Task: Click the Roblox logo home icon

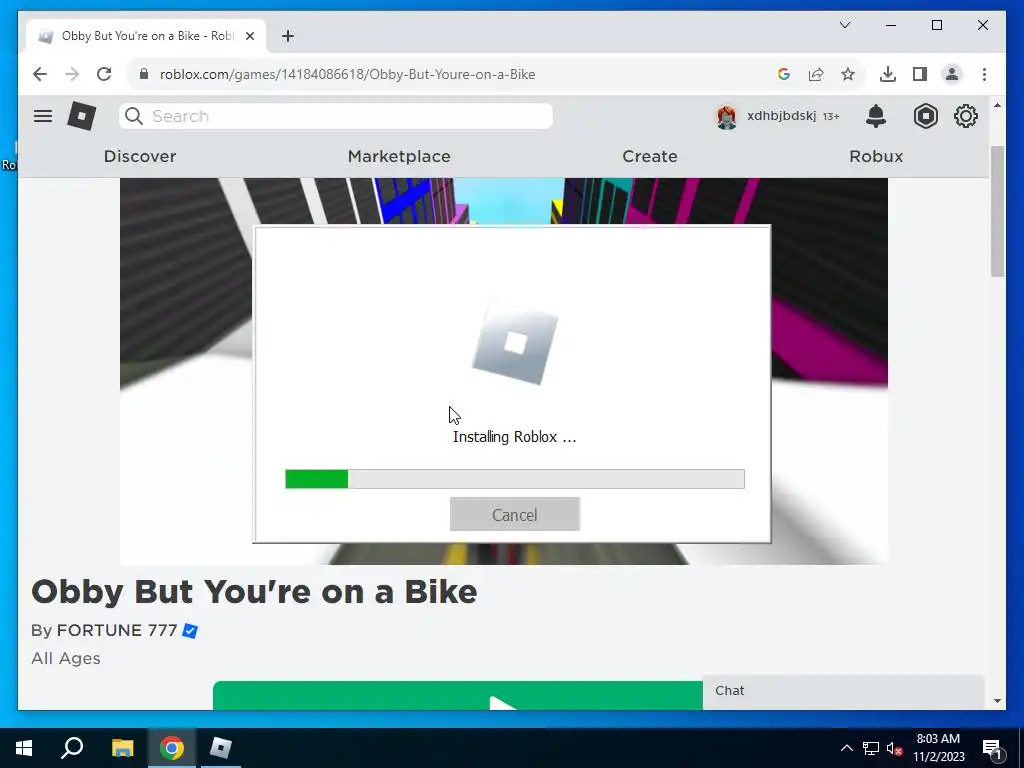Action: click(82, 116)
